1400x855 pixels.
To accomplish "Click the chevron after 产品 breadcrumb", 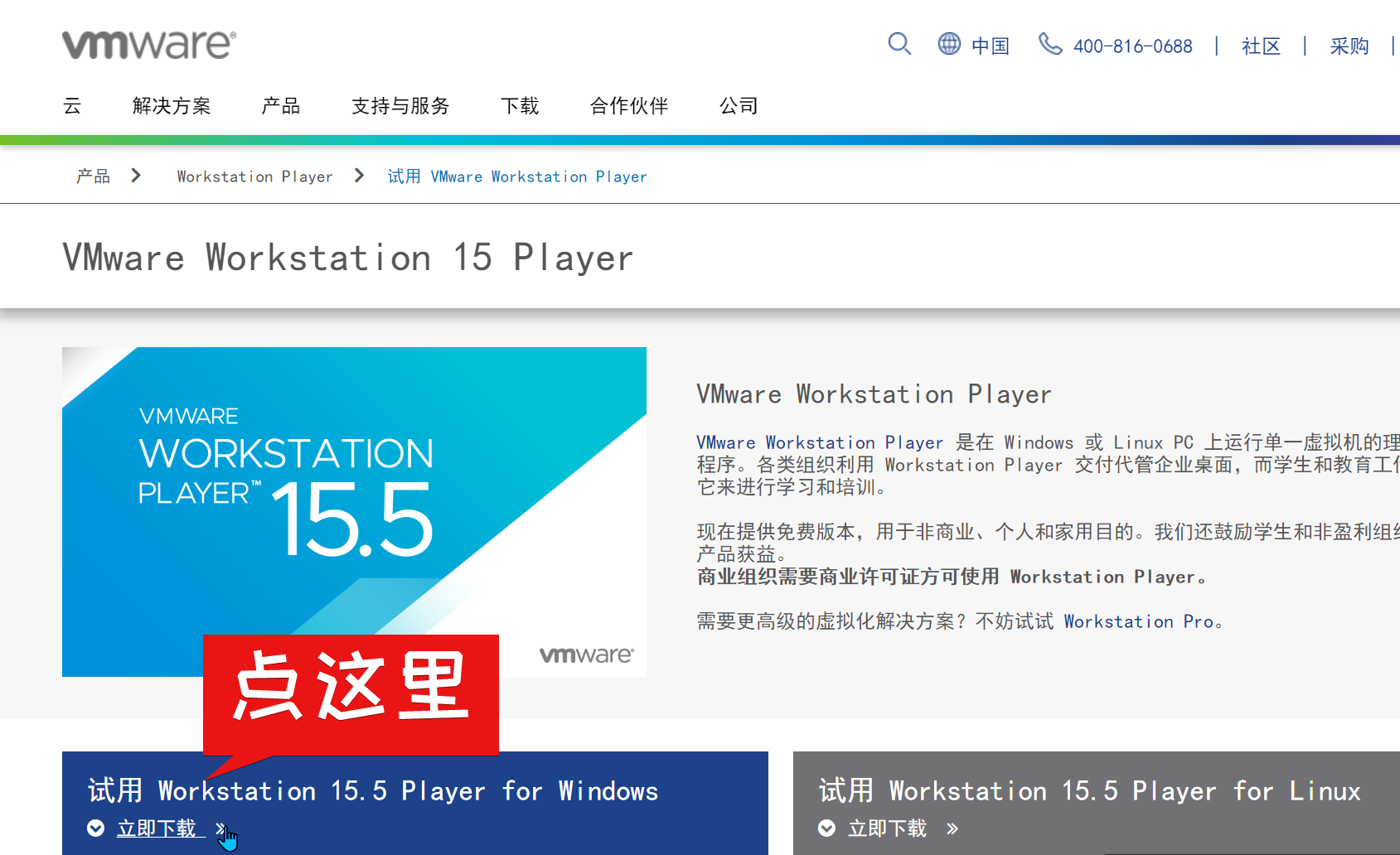I will point(136,176).
